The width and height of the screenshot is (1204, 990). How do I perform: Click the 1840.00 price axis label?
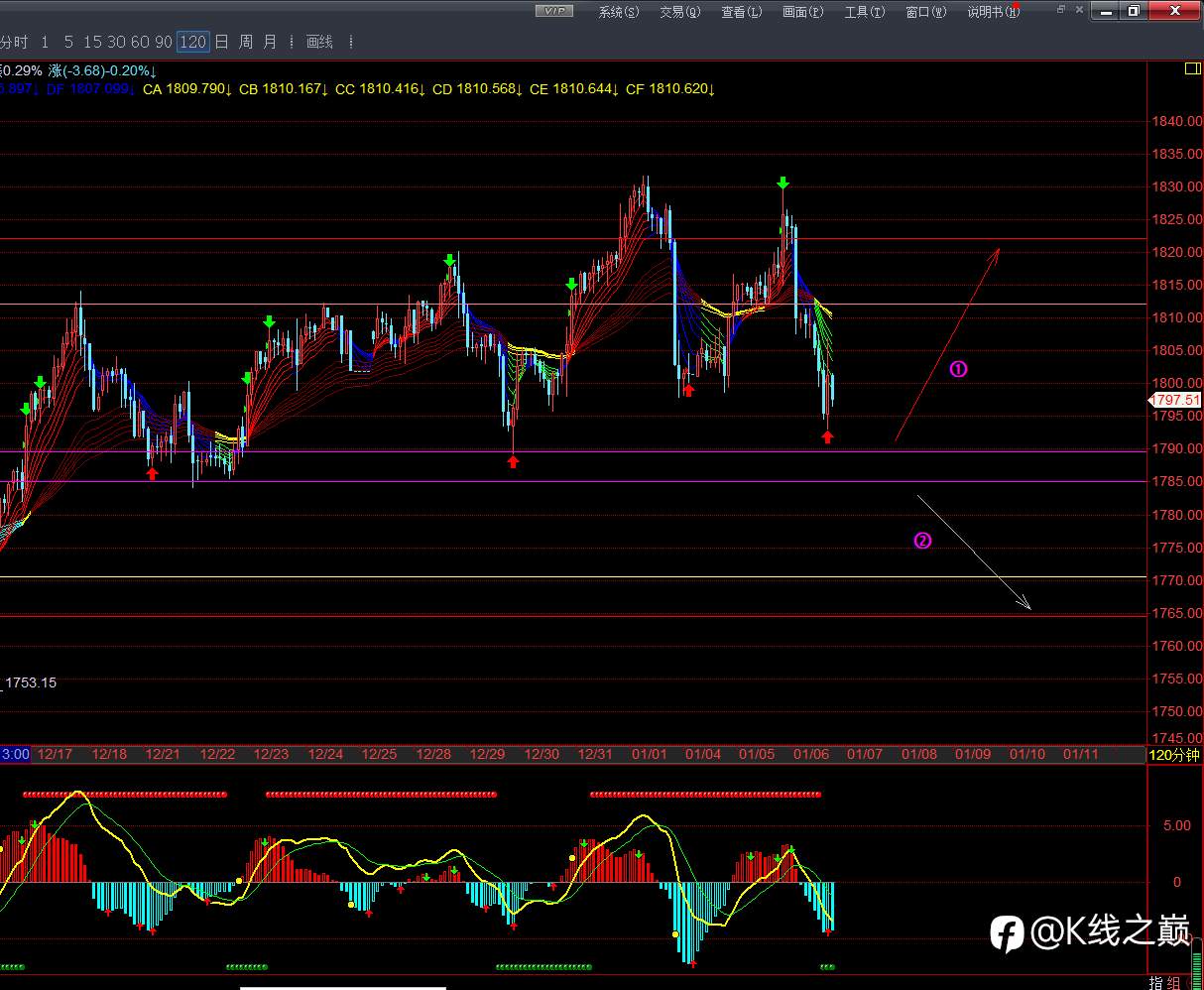pyautogui.click(x=1177, y=121)
